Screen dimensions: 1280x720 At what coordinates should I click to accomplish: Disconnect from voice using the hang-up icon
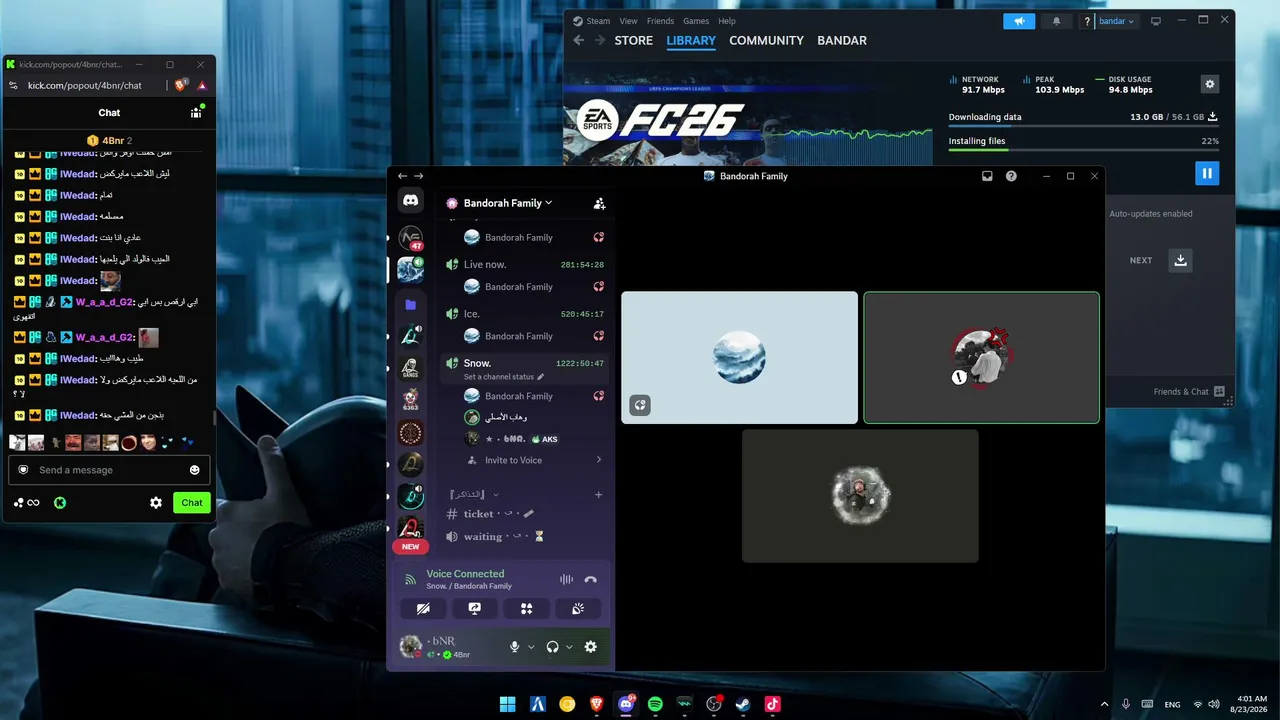(590, 579)
